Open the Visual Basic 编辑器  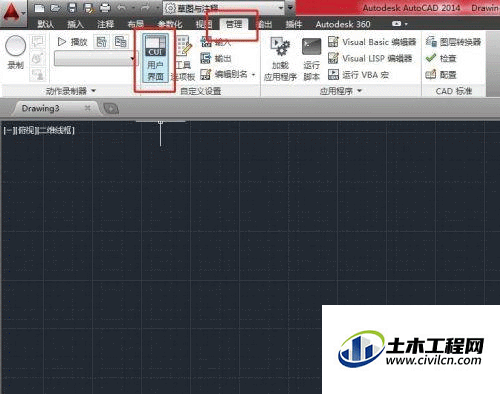372,42
